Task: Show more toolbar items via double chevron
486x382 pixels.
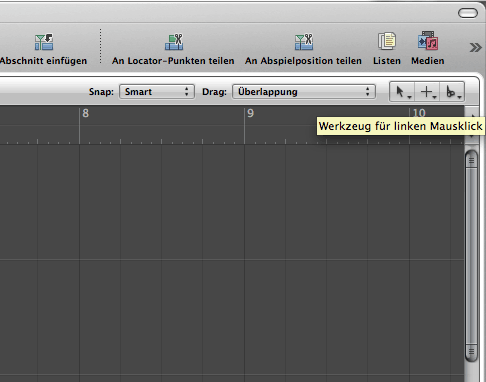Action: click(x=475, y=48)
